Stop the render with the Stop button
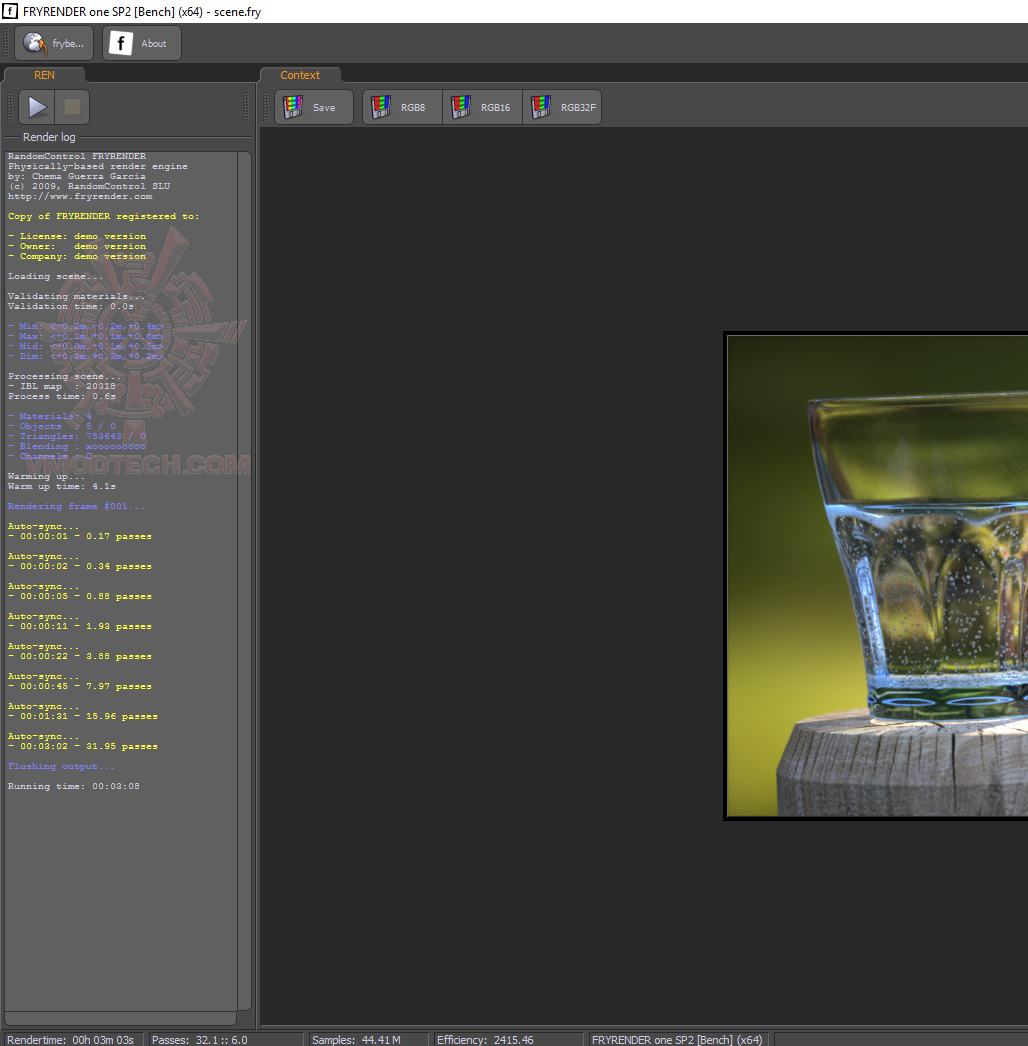Viewport: 1028px width, 1046px height. 72,107
